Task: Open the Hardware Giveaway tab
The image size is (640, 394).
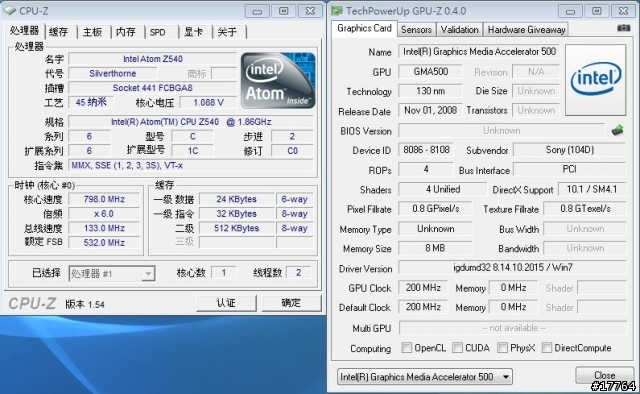Action: pyautogui.click(x=526, y=29)
